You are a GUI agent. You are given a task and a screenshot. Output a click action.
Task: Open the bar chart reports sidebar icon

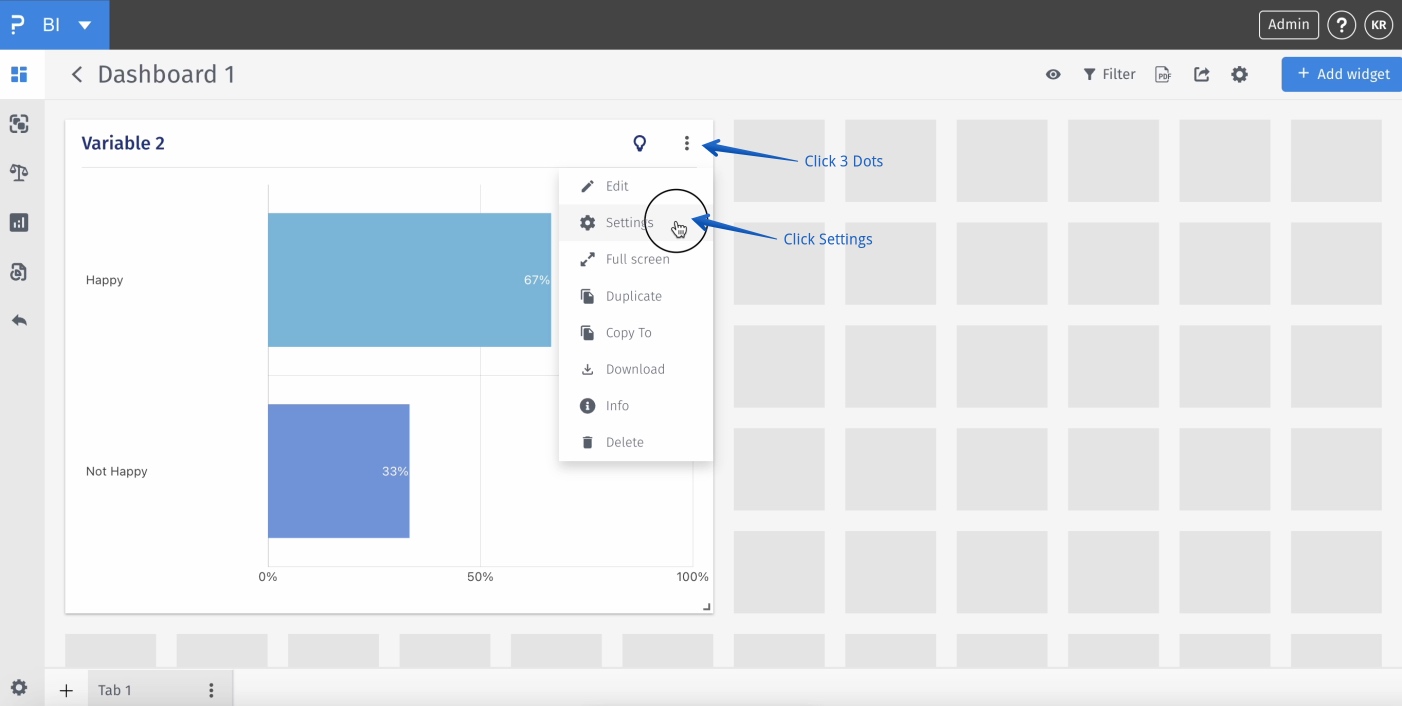click(19, 222)
